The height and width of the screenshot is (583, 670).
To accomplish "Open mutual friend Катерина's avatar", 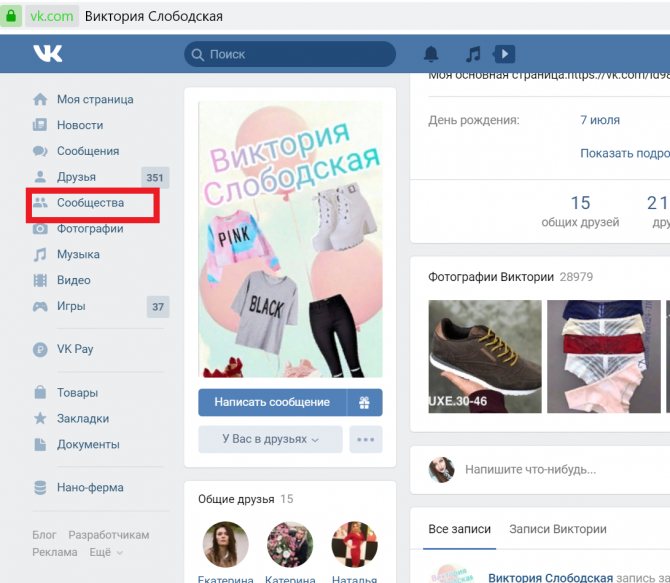I will 290,545.
